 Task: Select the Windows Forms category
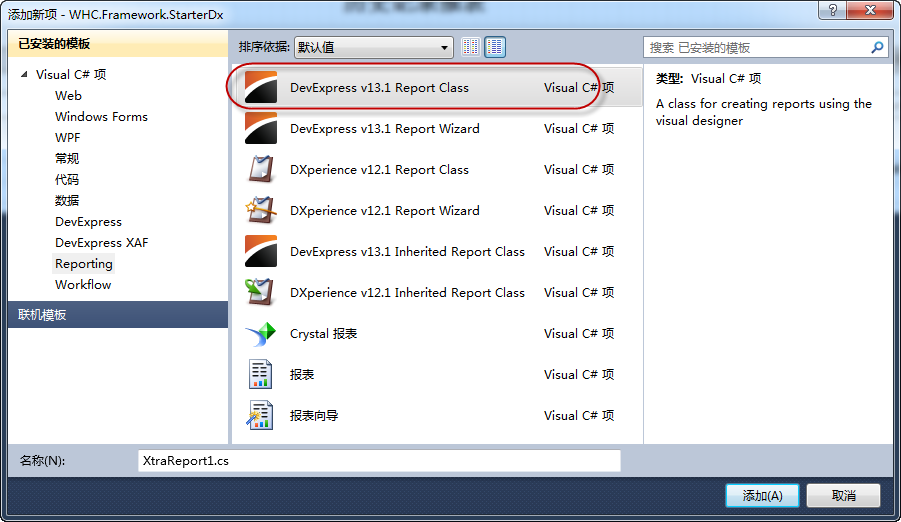click(x=101, y=117)
